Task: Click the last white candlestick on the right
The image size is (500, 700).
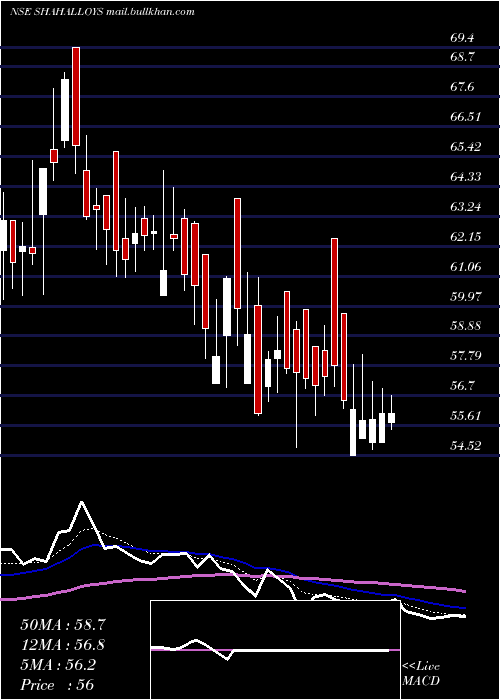Action: 392,418
